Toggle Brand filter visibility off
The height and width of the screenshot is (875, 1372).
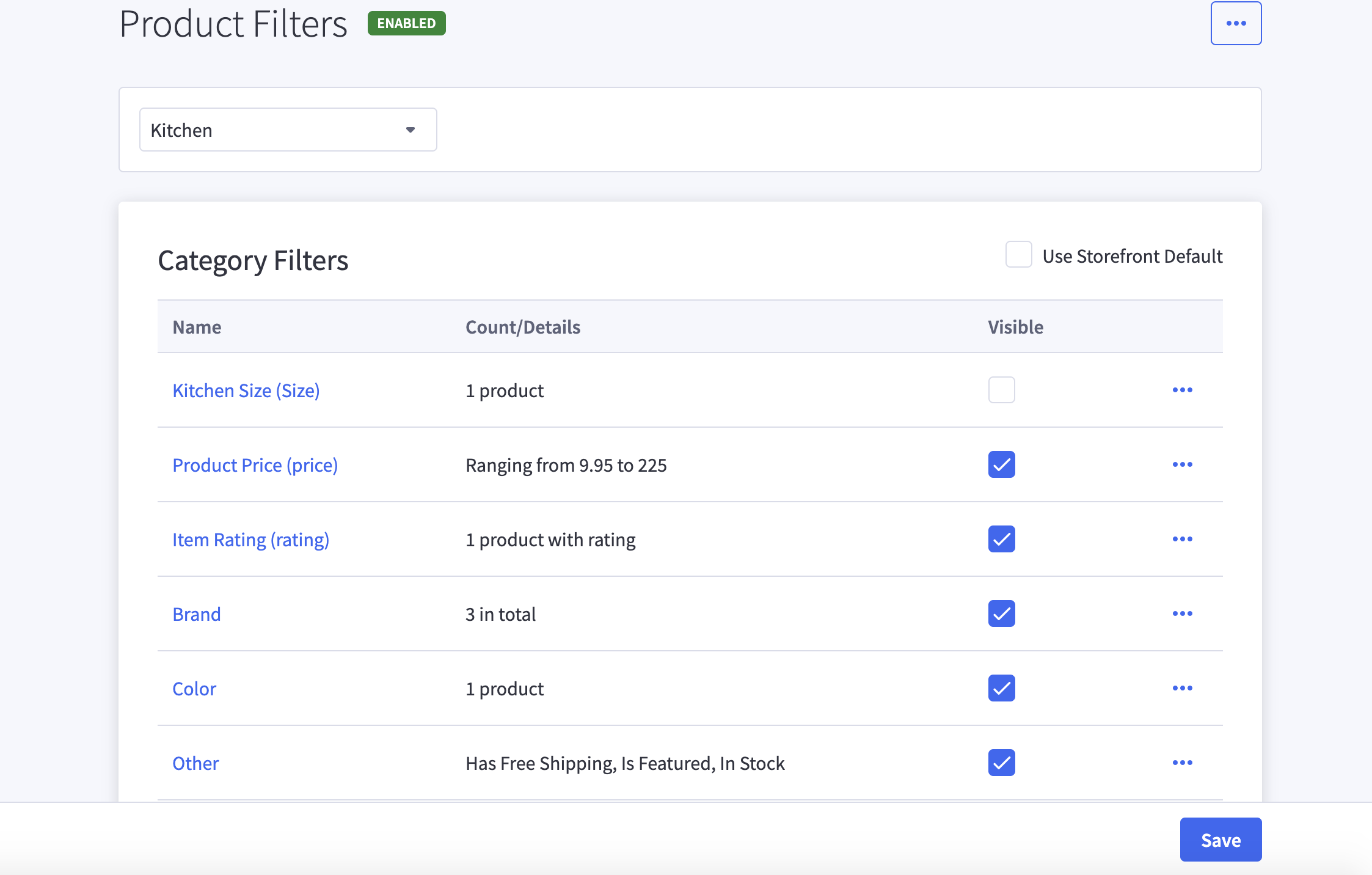pos(1001,613)
